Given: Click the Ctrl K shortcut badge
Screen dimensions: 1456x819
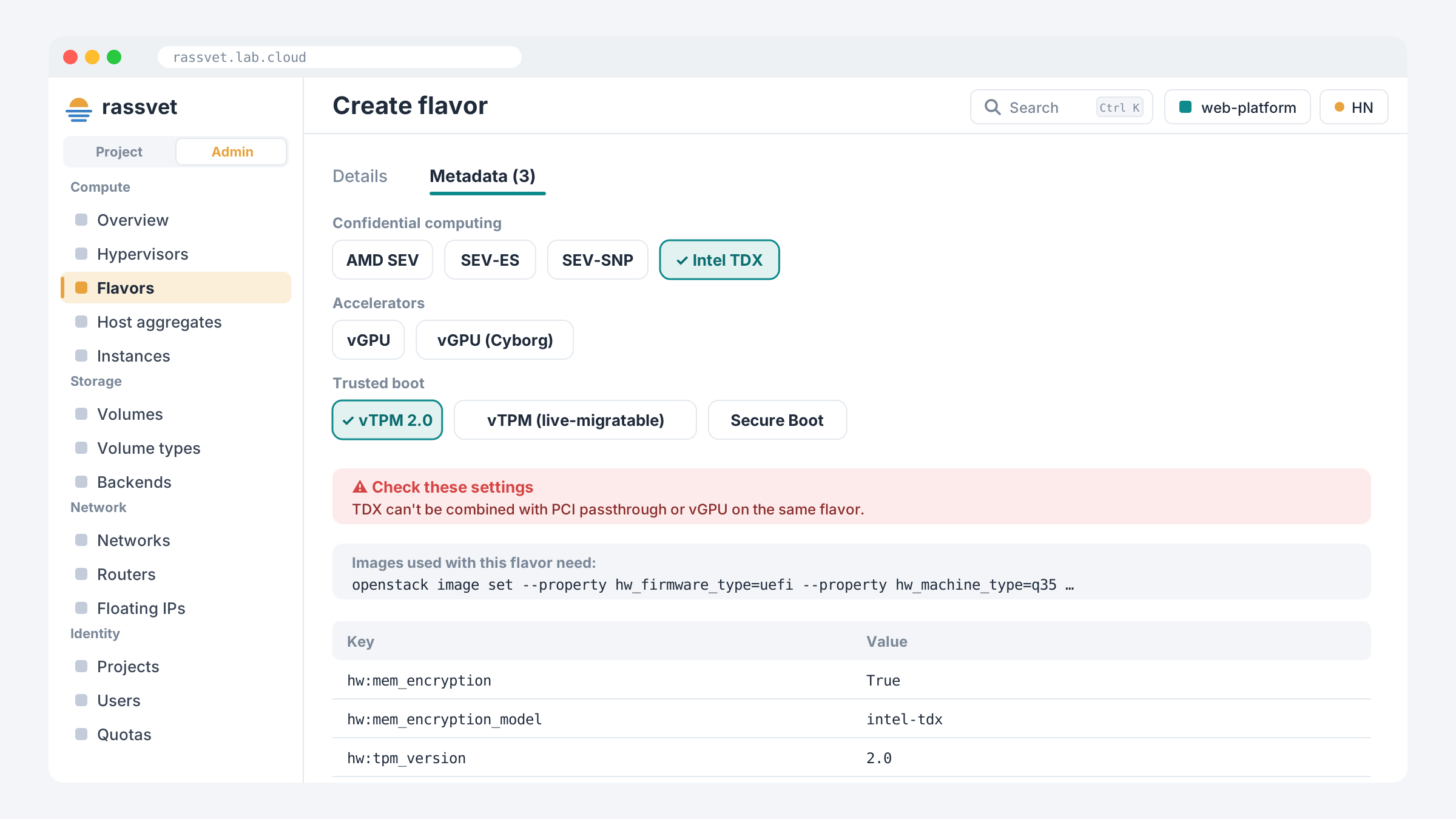Looking at the screenshot, I should pos(1120,107).
